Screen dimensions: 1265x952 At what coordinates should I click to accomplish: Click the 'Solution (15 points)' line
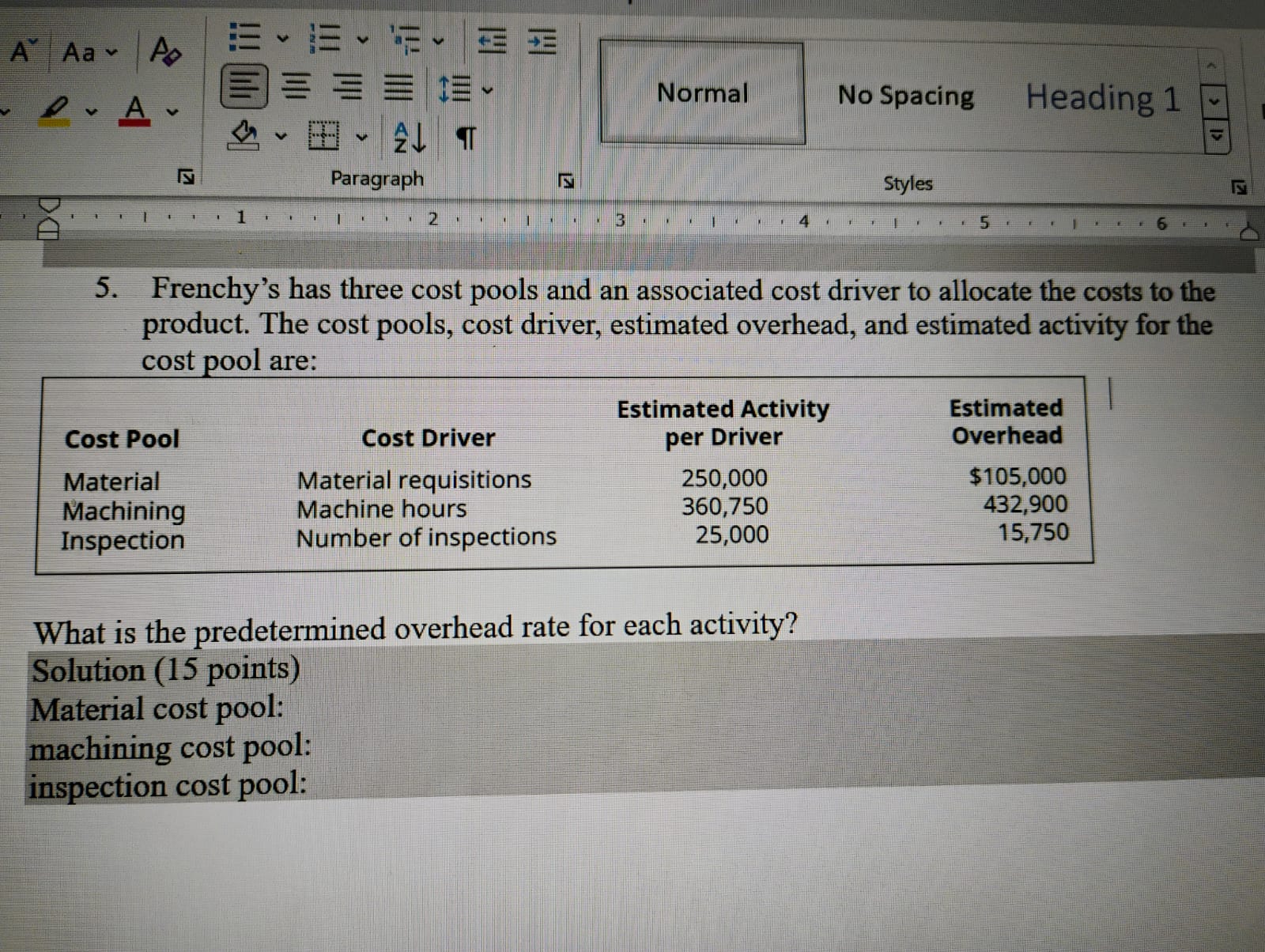click(x=165, y=670)
